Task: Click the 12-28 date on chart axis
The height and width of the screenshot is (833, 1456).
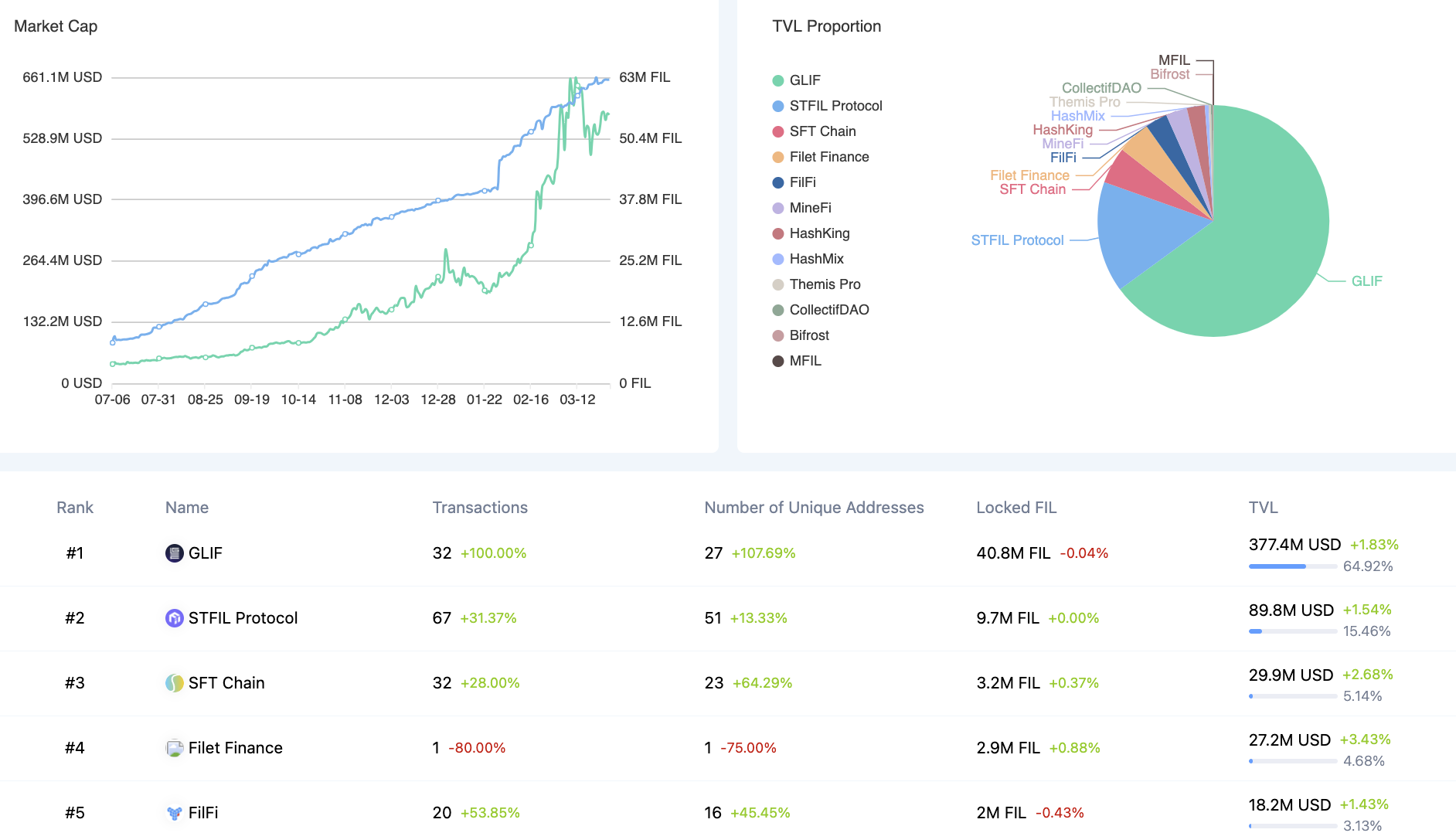Action: [437, 399]
